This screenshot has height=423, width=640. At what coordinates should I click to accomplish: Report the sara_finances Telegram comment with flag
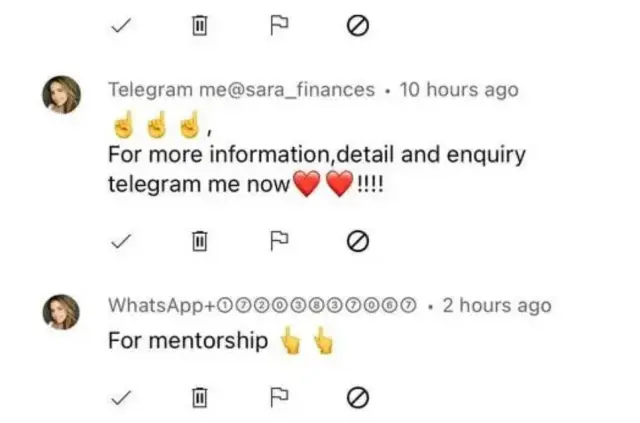click(279, 240)
